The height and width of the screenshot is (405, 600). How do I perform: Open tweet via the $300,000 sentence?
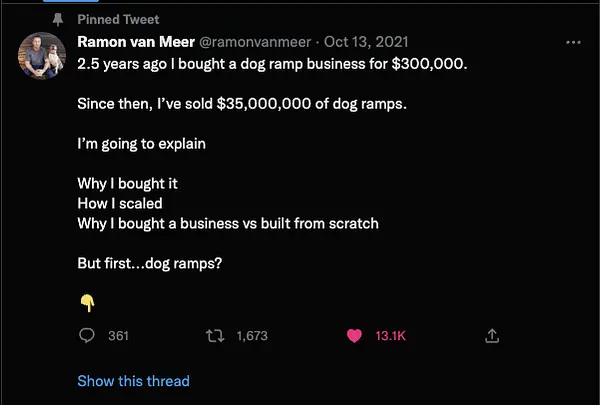coord(272,64)
